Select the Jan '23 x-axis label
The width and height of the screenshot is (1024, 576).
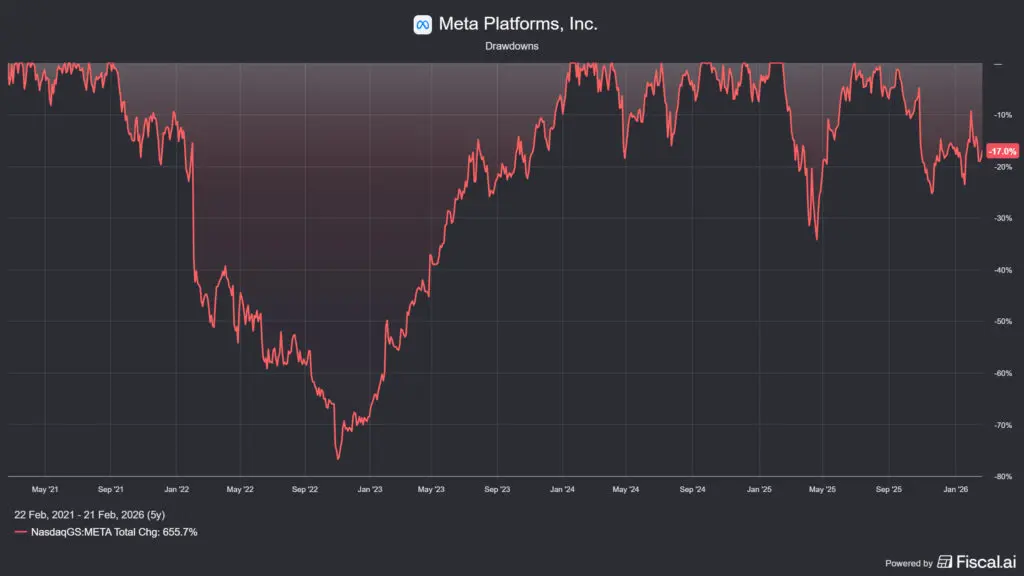(x=369, y=490)
